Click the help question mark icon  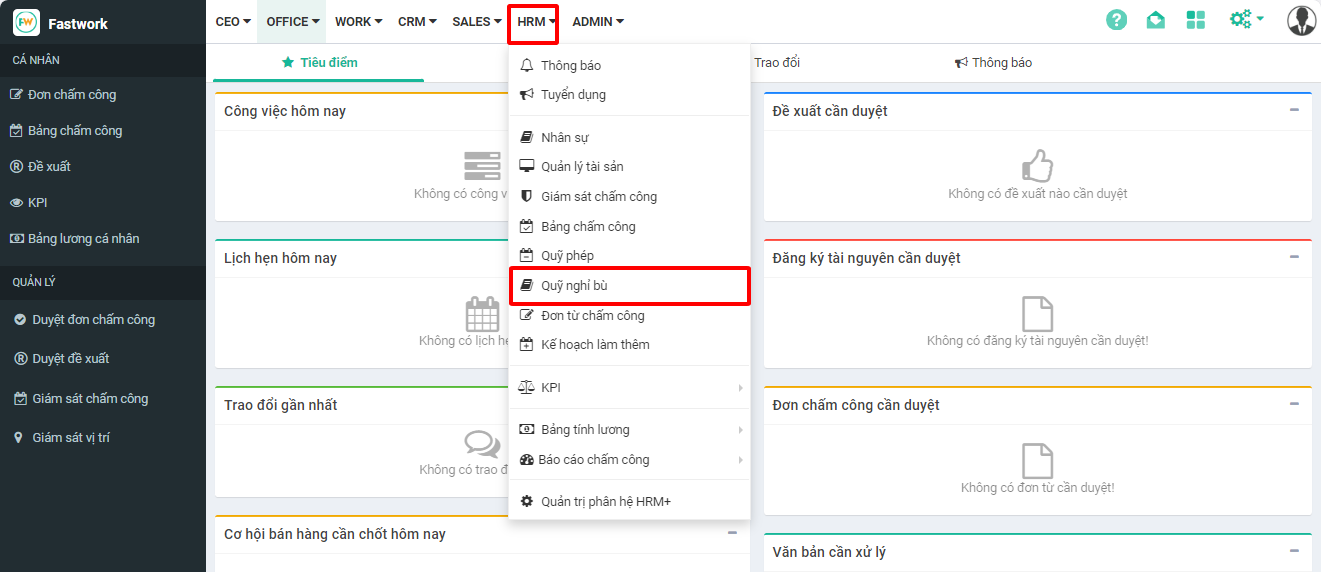pyautogui.click(x=1116, y=20)
